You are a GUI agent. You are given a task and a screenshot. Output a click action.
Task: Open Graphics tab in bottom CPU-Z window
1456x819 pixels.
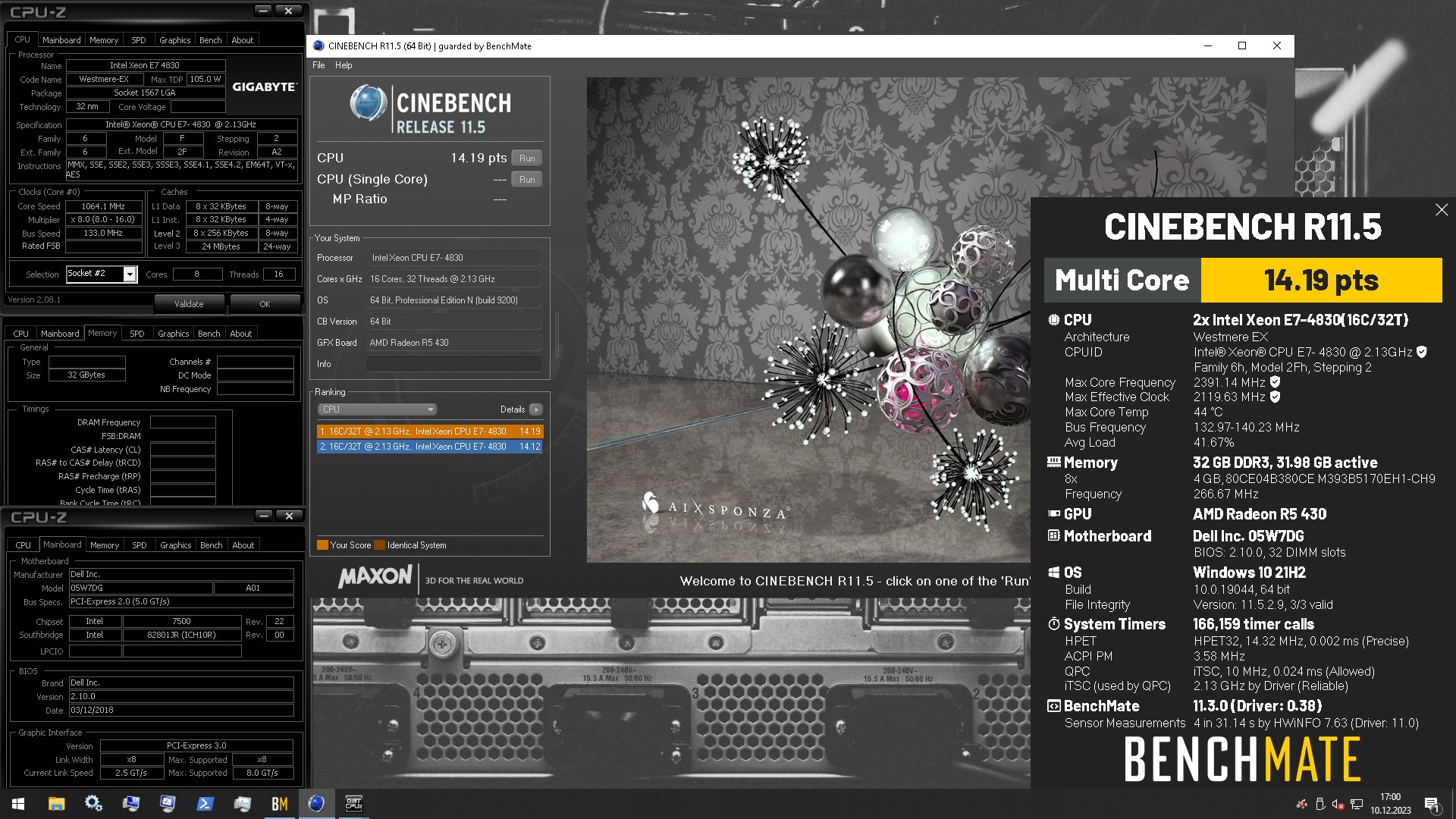tap(176, 545)
